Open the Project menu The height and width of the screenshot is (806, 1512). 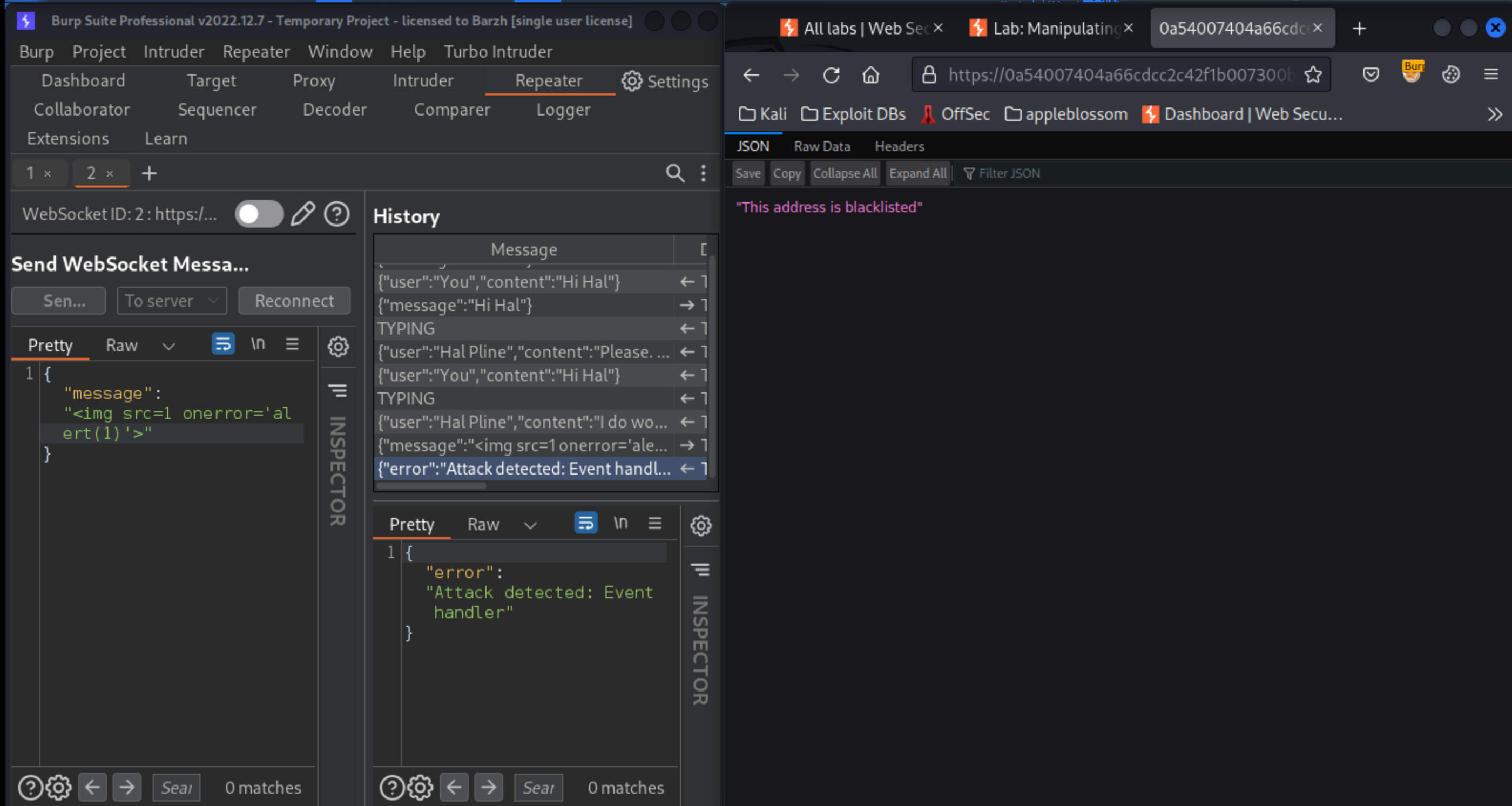99,52
